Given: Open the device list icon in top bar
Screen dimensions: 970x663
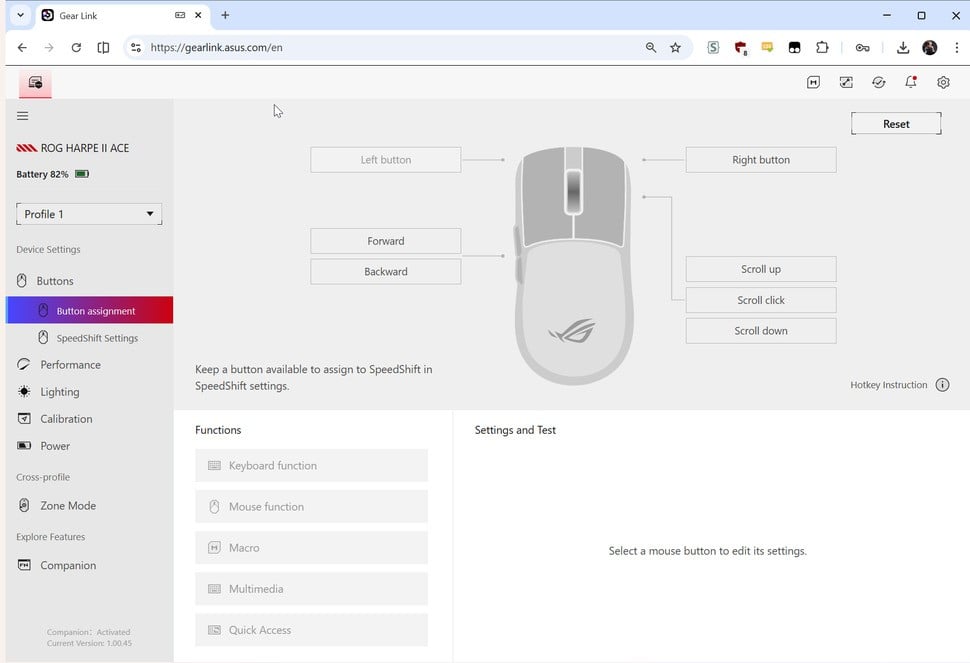Looking at the screenshot, I should [x=35, y=83].
